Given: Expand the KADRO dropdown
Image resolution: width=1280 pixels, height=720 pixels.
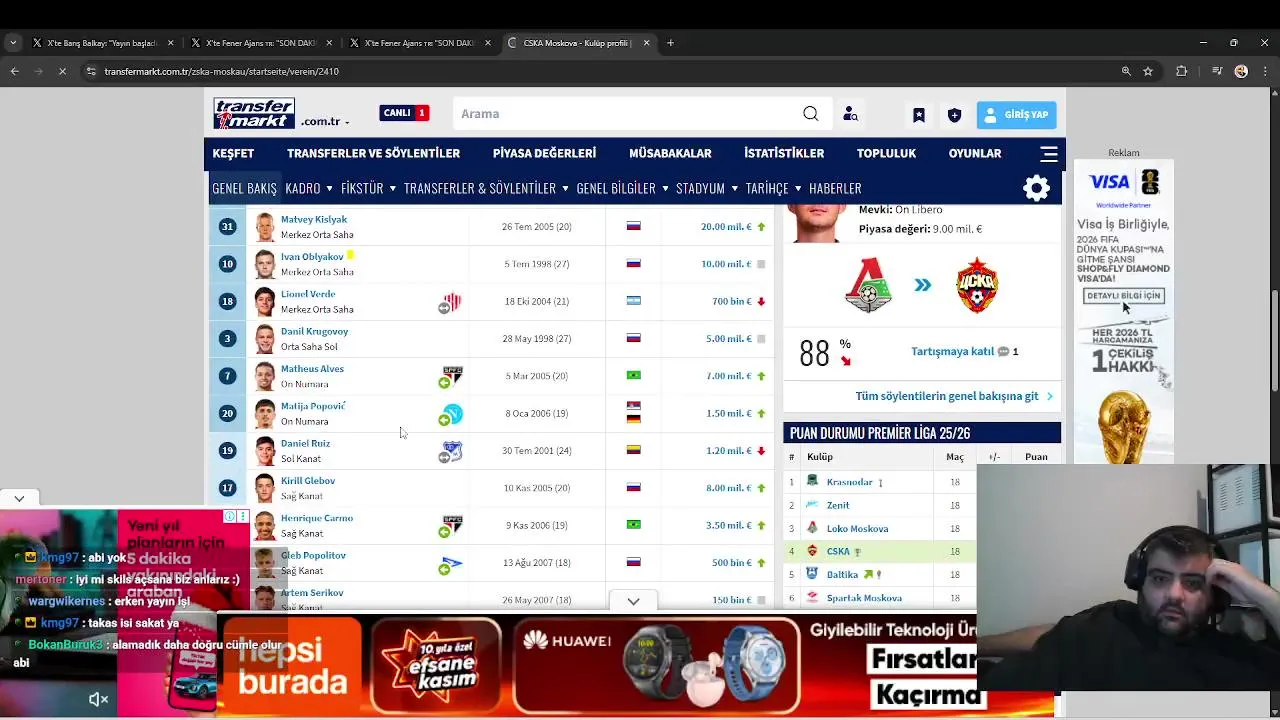Looking at the screenshot, I should click(x=308, y=188).
